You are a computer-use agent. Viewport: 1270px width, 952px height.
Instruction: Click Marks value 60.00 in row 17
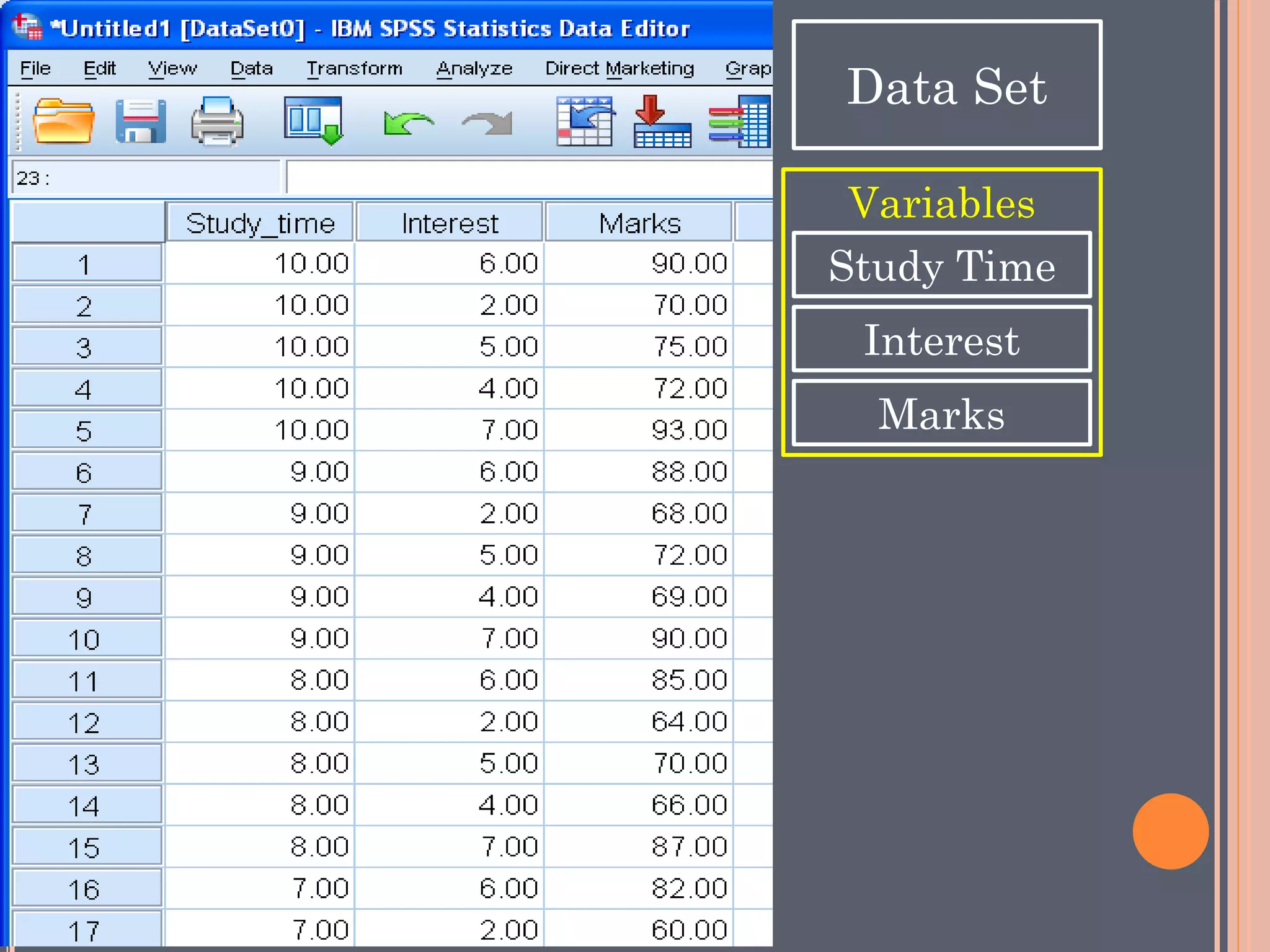tap(639, 928)
